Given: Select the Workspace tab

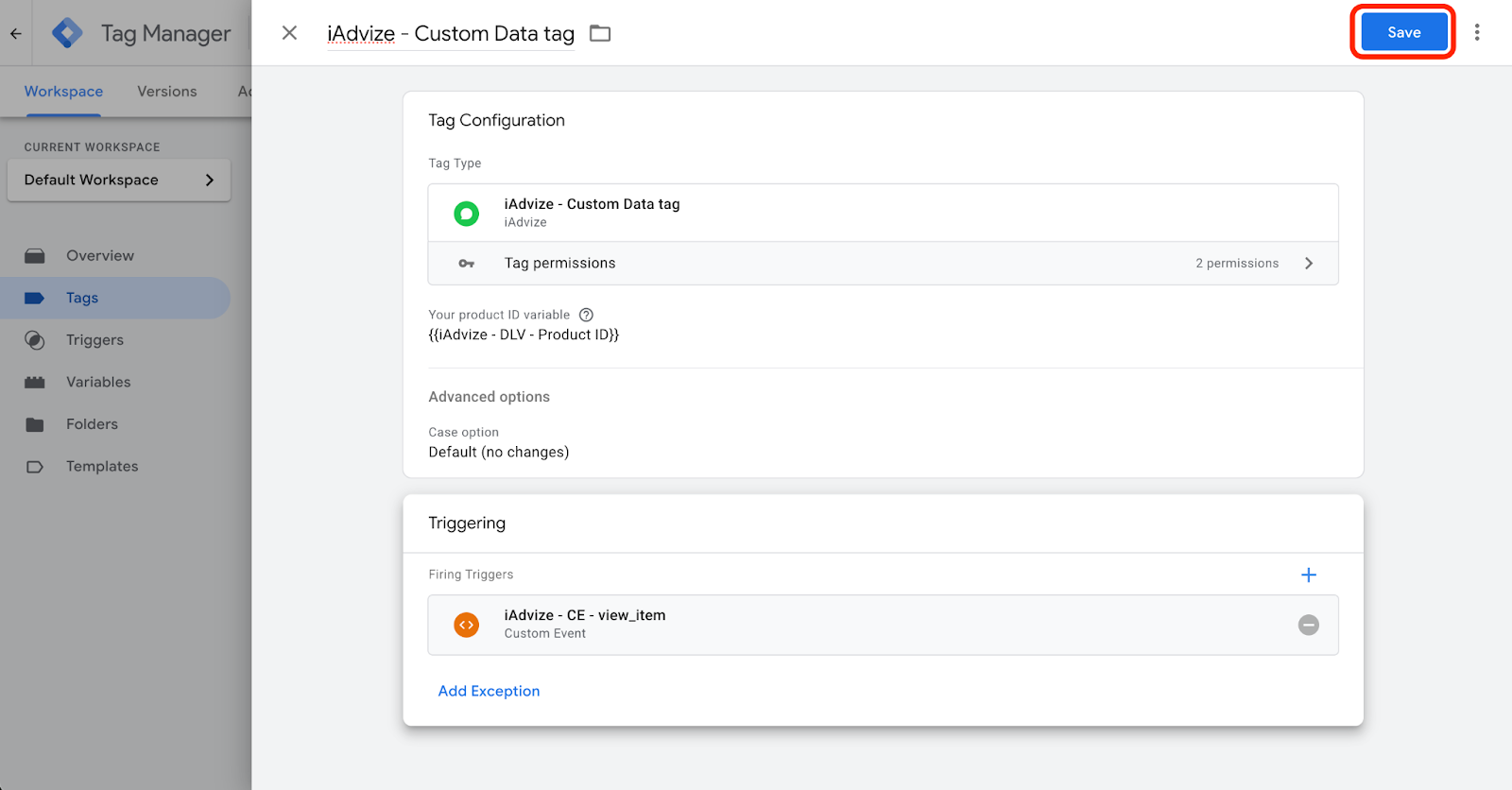Looking at the screenshot, I should [x=63, y=92].
